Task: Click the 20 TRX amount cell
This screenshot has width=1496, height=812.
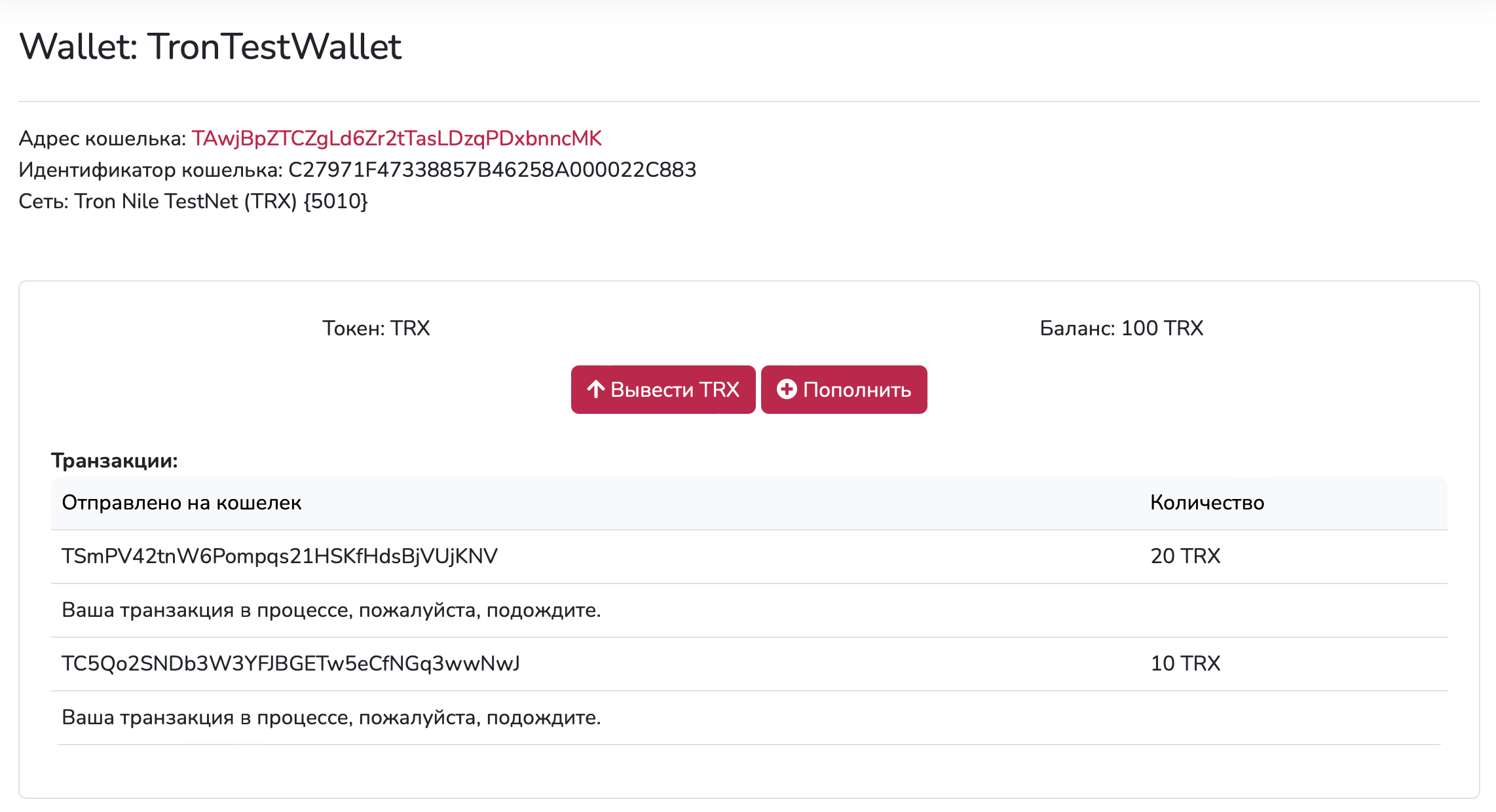Action: [x=1186, y=557]
